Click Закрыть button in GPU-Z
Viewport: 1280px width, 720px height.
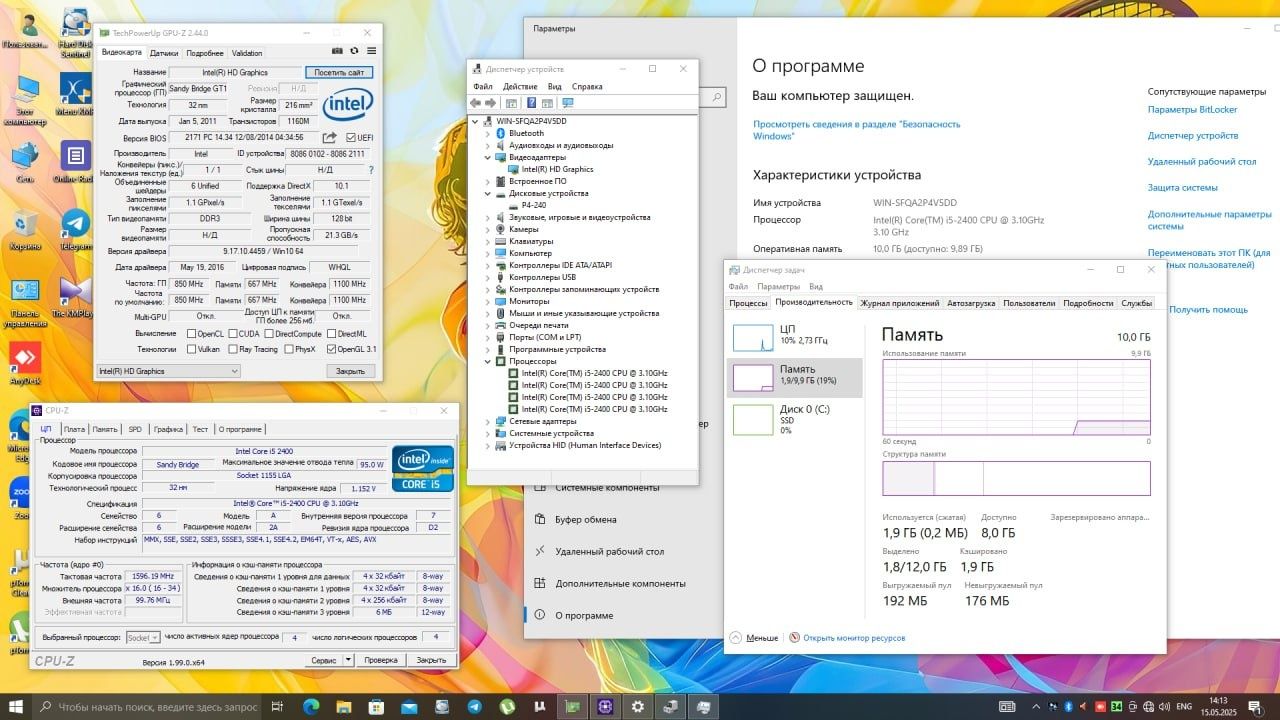click(x=350, y=371)
